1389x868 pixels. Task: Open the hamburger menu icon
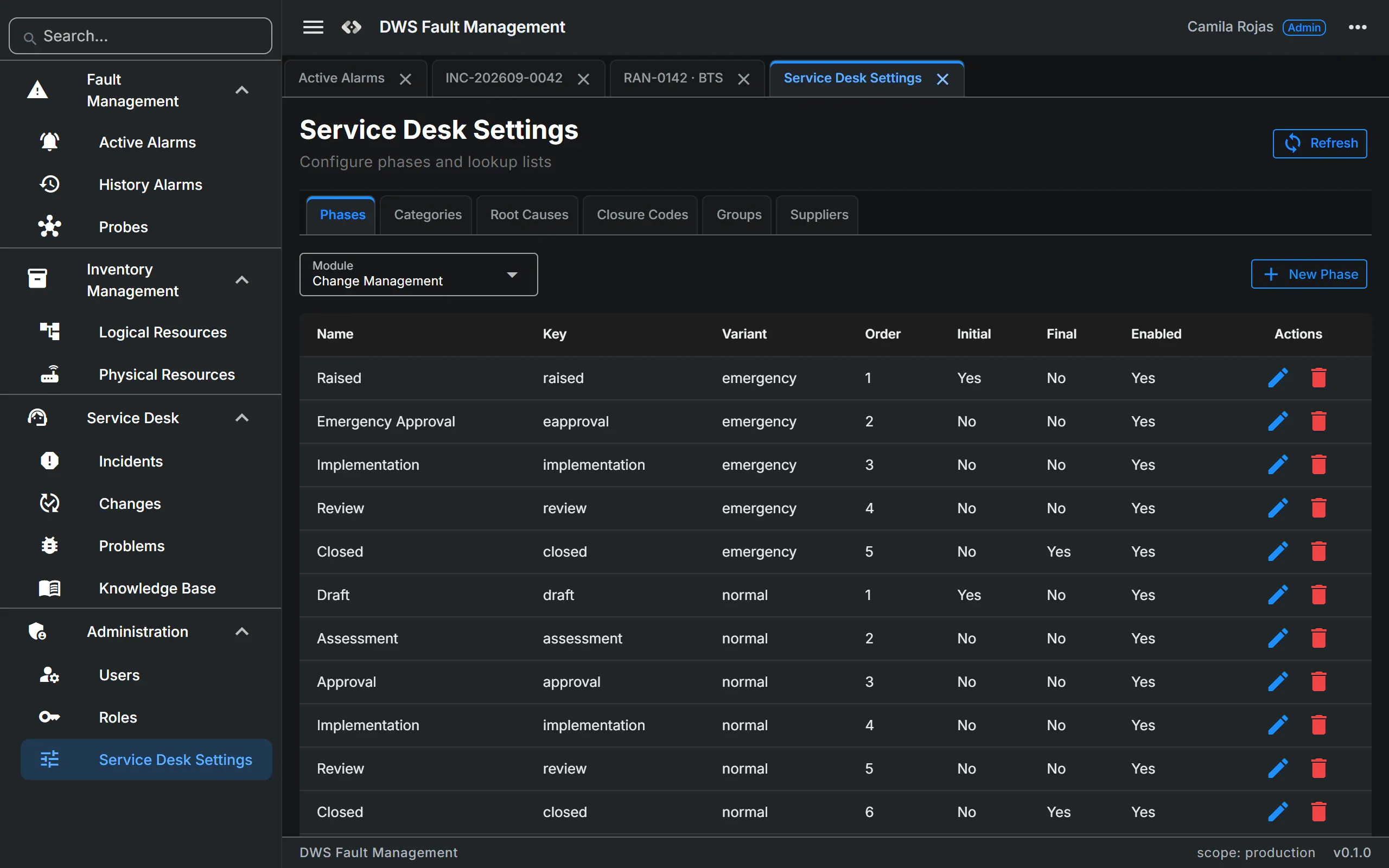[313, 27]
